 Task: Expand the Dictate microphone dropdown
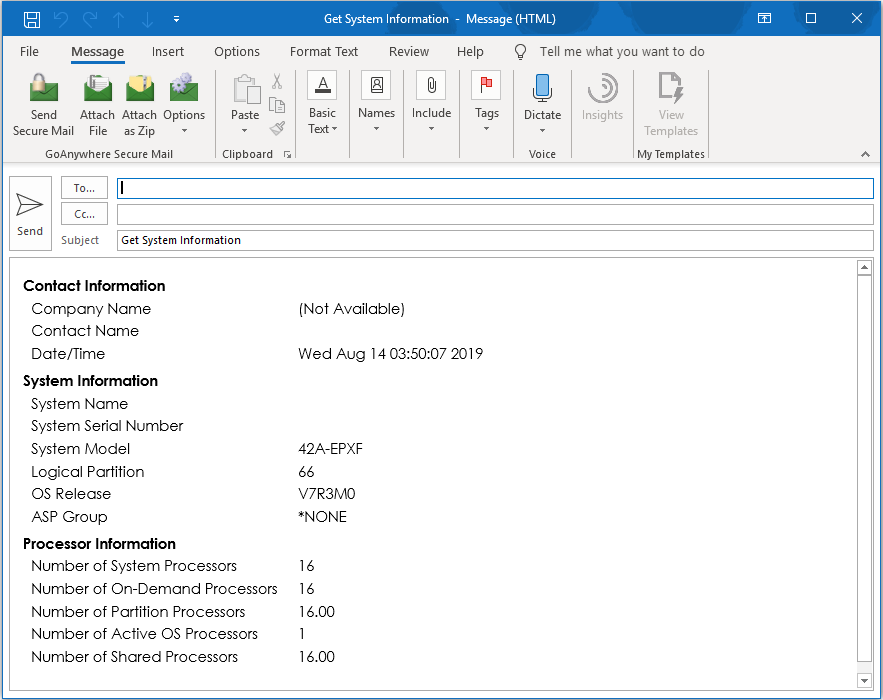542,130
